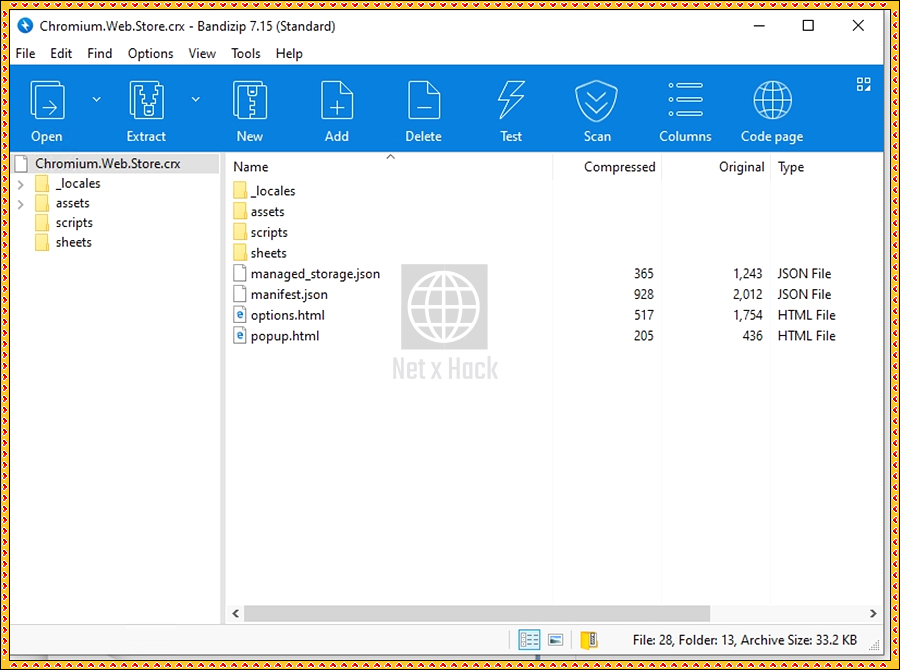The height and width of the screenshot is (670, 900).
Task: Click the yellow archive info icon in the status bar
Action: 589,640
